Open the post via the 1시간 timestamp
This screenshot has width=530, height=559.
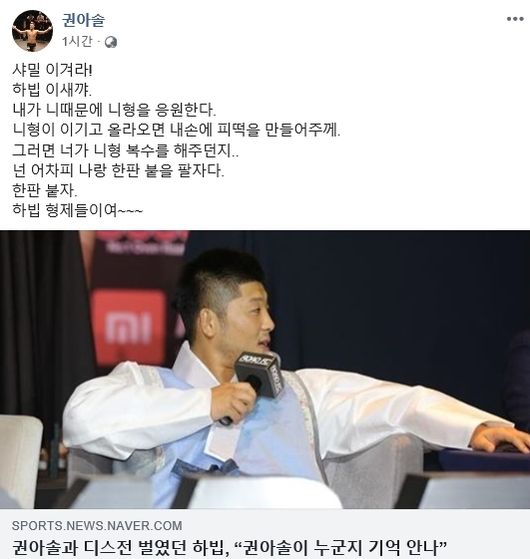pyautogui.click(x=77, y=42)
